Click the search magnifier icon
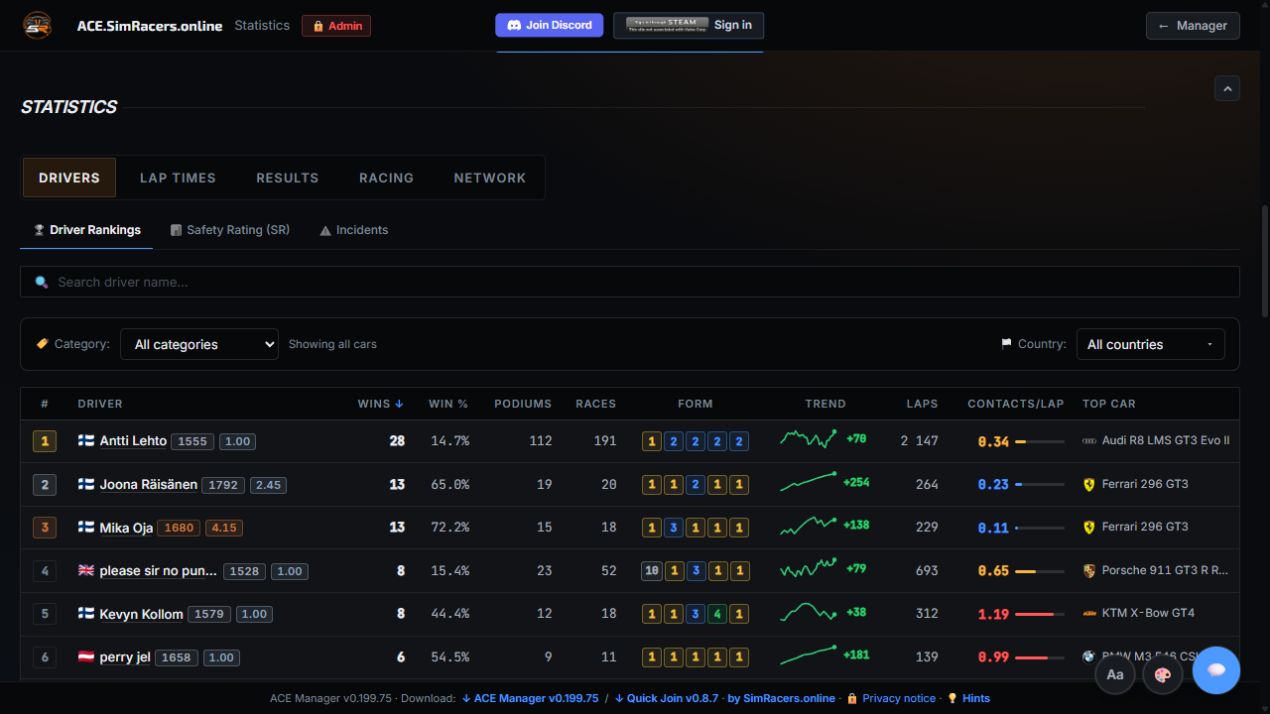Image resolution: width=1270 pixels, height=714 pixels. [x=41, y=282]
